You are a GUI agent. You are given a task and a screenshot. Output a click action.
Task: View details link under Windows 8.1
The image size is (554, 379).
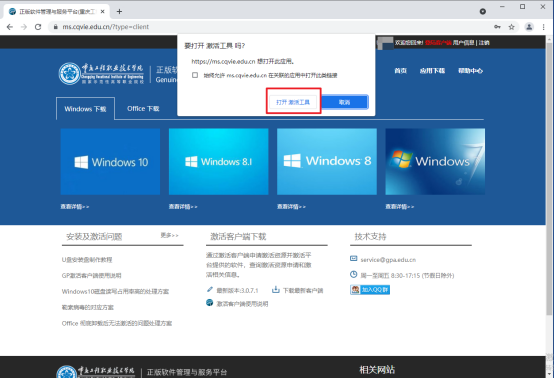pos(183,207)
